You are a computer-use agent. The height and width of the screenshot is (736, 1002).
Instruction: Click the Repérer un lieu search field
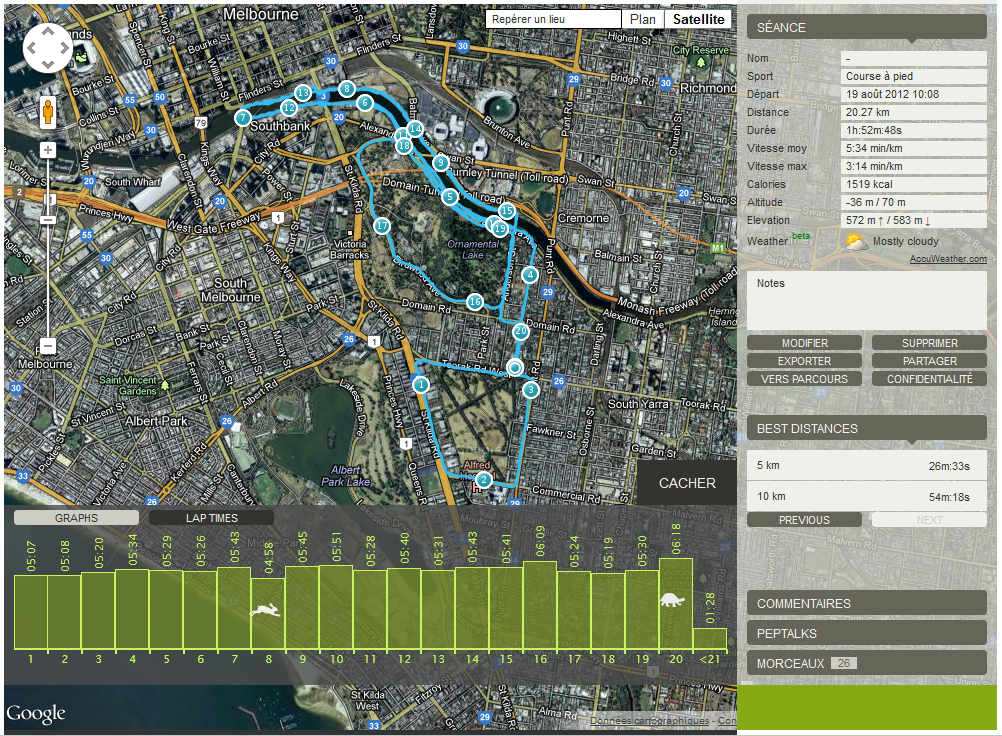pos(553,19)
